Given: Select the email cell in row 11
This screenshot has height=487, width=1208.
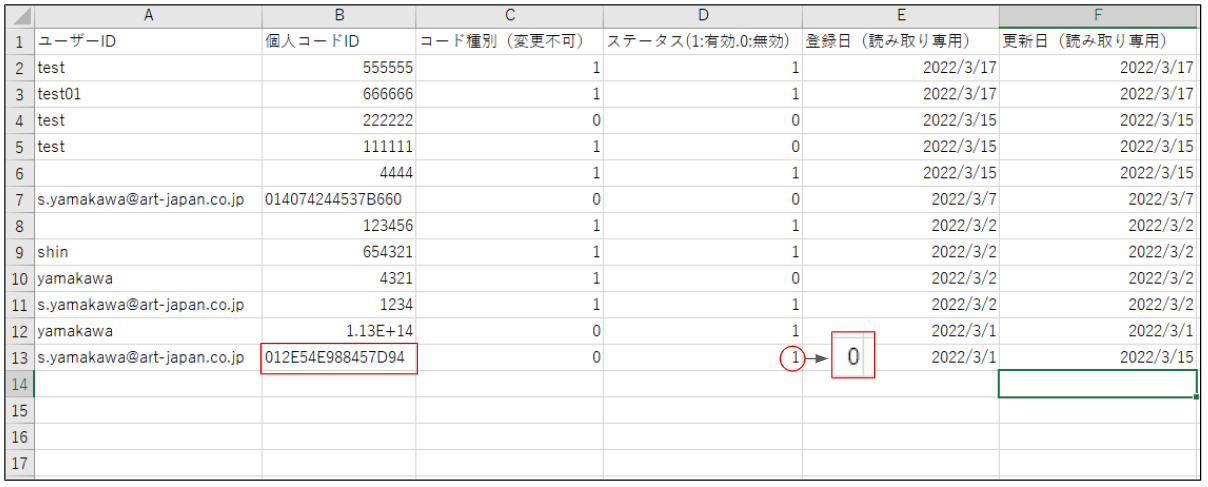Looking at the screenshot, I should 148,305.
